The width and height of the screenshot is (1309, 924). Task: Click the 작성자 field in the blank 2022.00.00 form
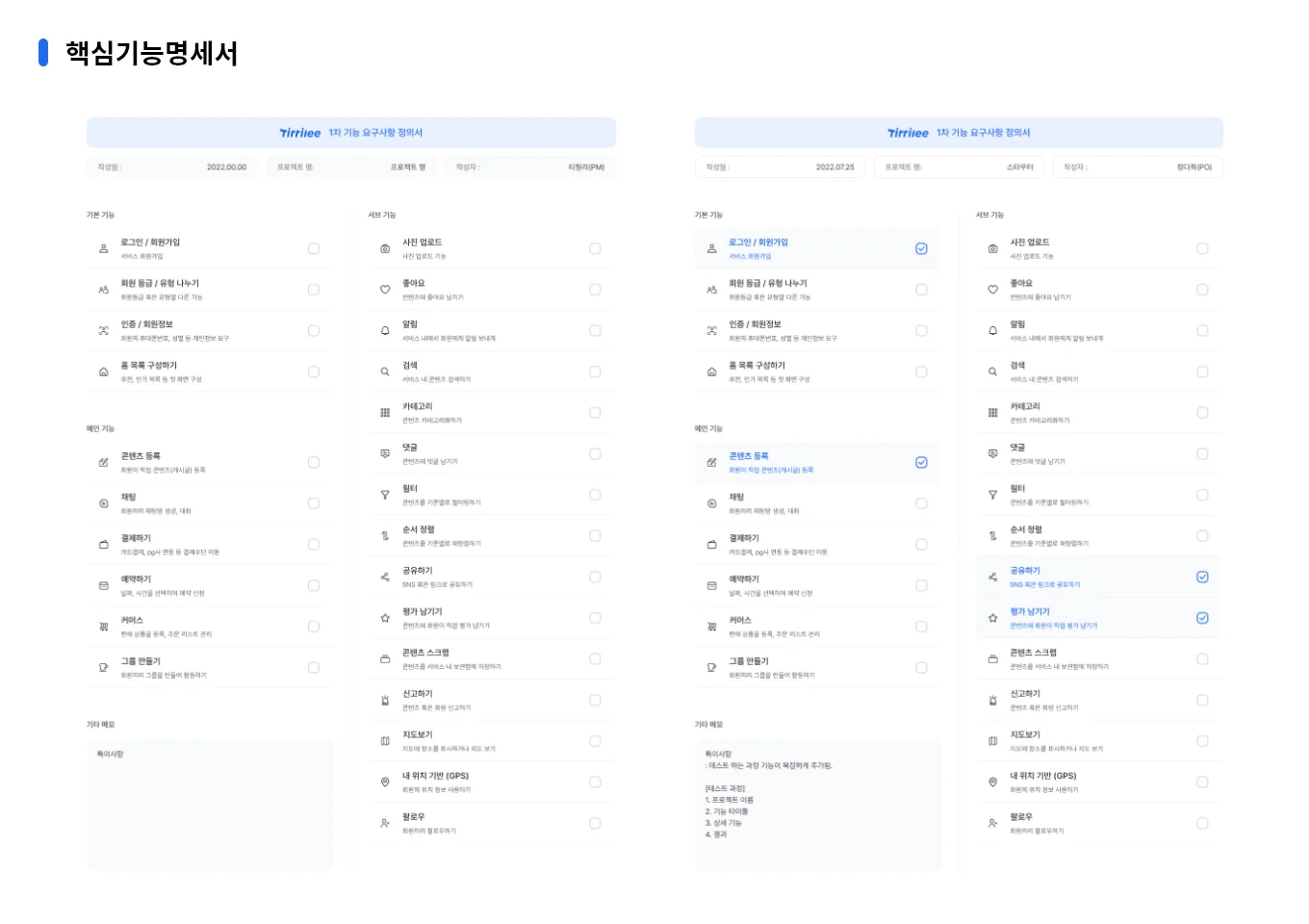coord(530,167)
